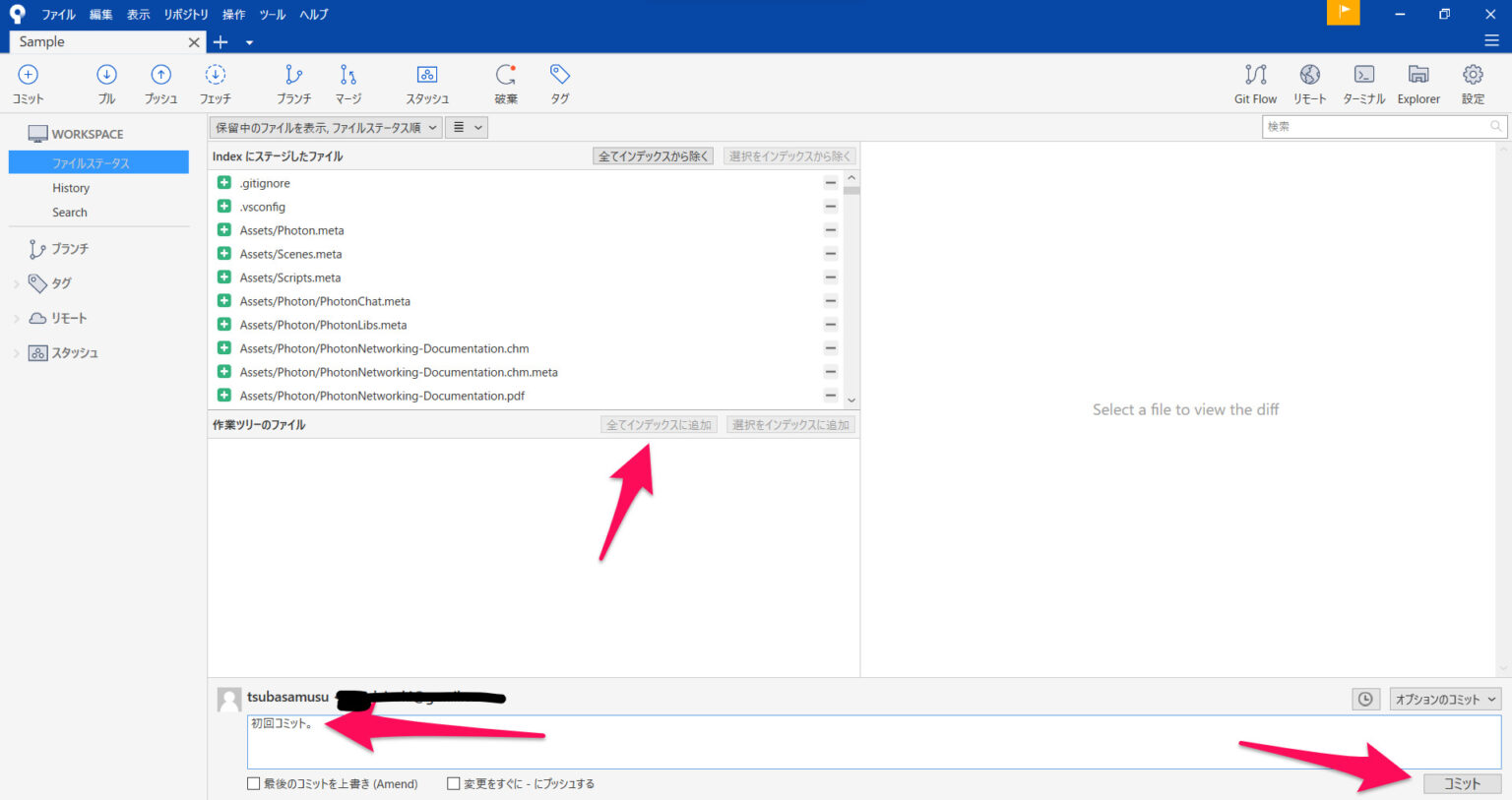Open the Git Flow tool
The width and height of the screenshot is (1512, 800).
1254,82
